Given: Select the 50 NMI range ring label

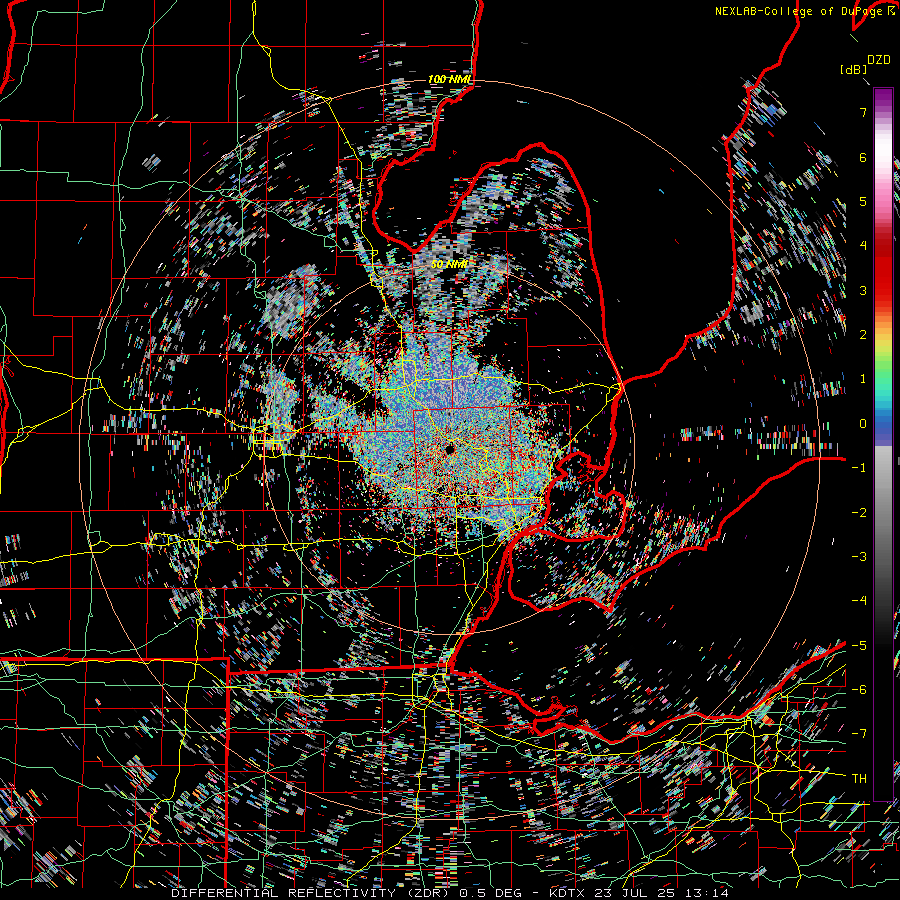Looking at the screenshot, I should 449,265.
